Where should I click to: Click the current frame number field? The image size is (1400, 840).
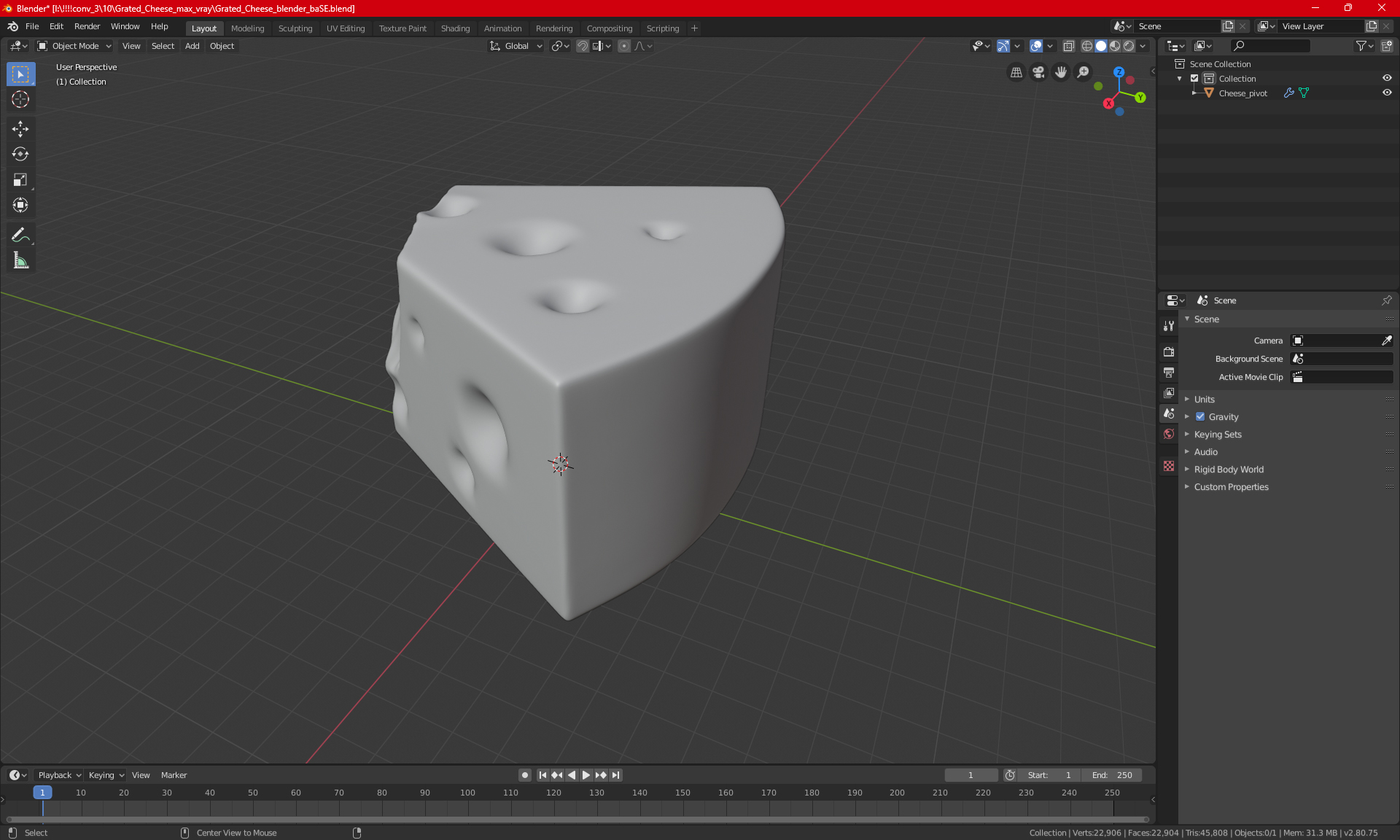tap(971, 775)
